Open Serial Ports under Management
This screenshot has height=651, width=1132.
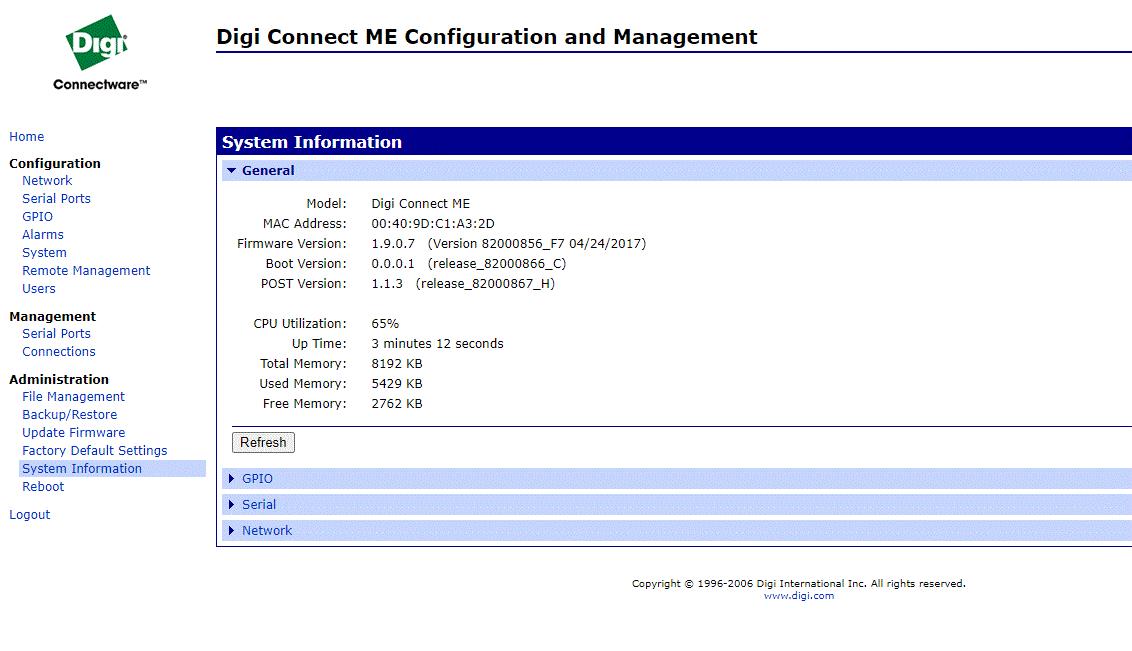pyautogui.click(x=56, y=333)
